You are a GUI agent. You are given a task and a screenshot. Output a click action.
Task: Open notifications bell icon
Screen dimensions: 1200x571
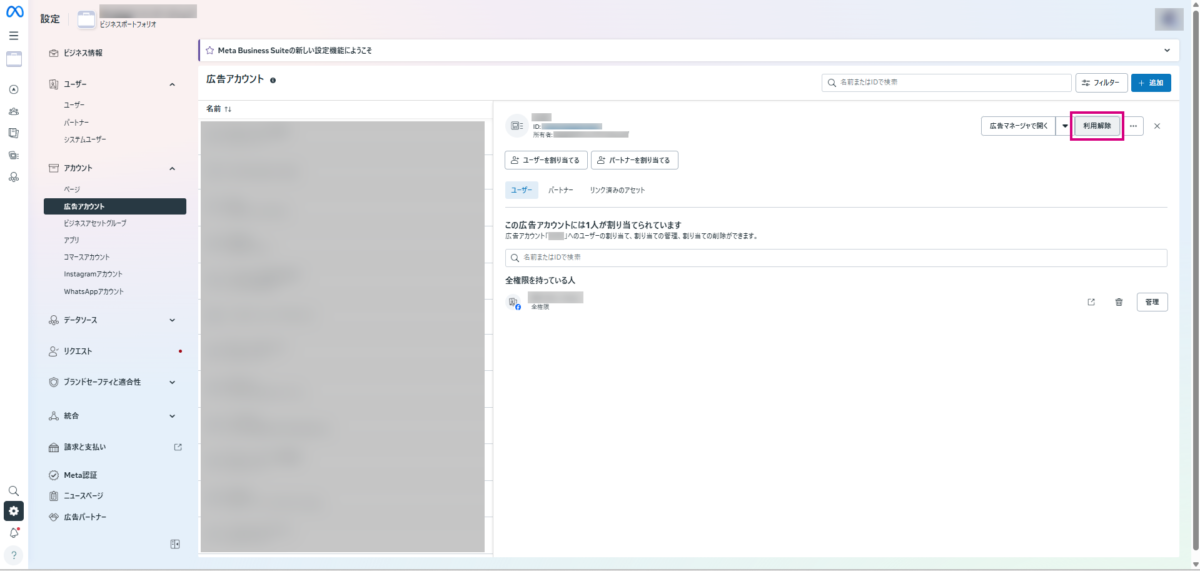click(14, 533)
